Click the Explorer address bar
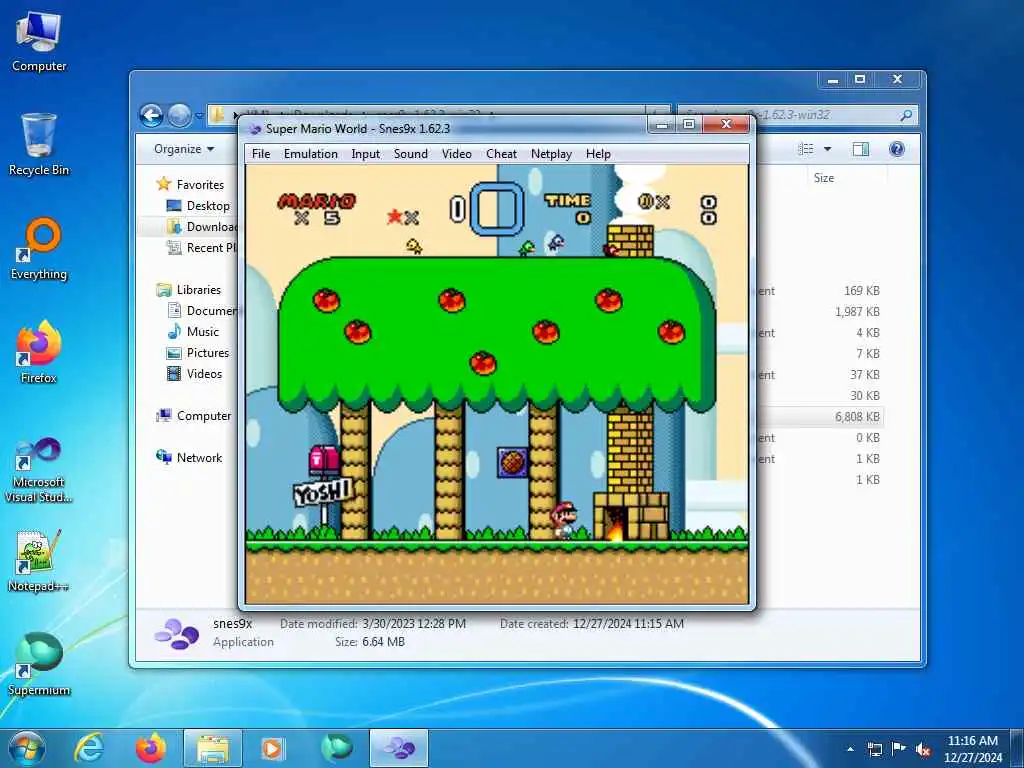 pyautogui.click(x=438, y=116)
